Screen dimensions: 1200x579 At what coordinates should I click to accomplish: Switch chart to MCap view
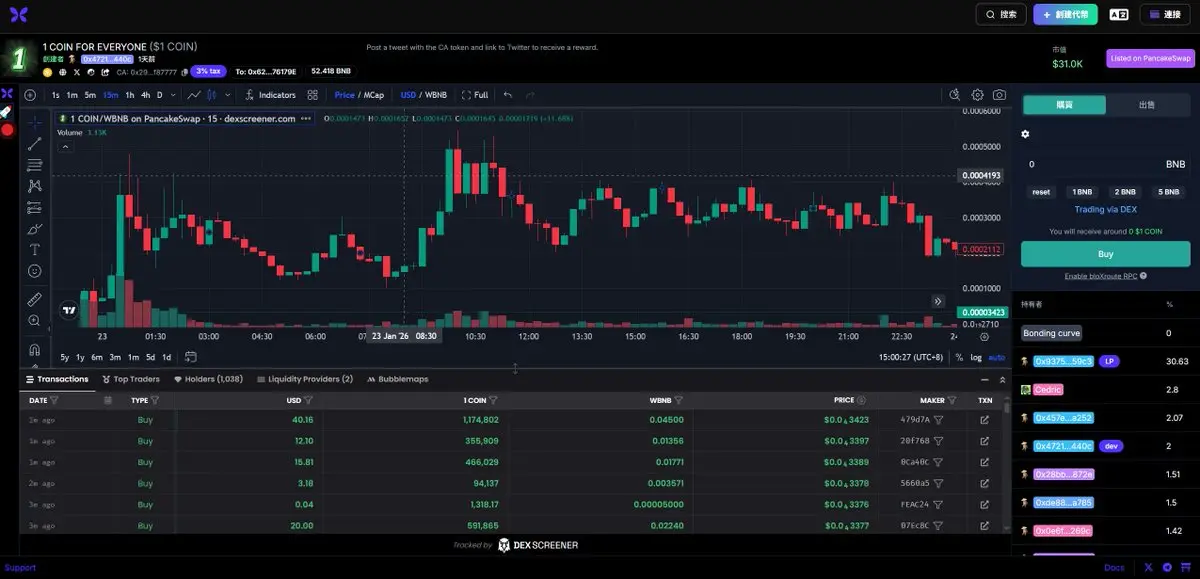point(374,95)
